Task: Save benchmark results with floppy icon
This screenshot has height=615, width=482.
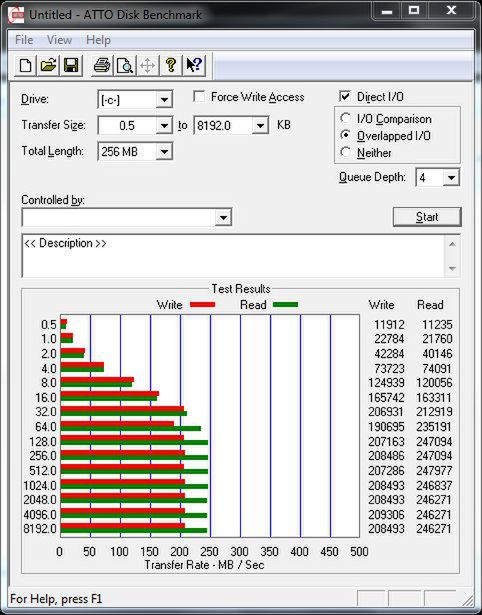Action: click(71, 65)
